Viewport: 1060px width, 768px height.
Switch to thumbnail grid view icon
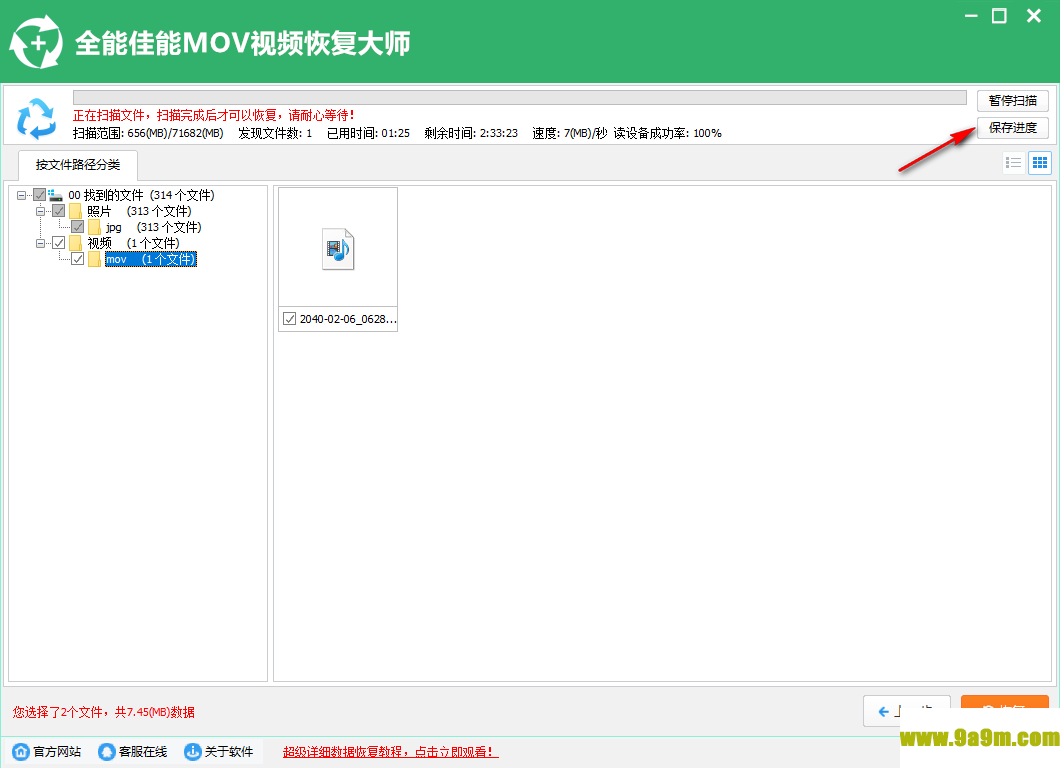click(1040, 163)
